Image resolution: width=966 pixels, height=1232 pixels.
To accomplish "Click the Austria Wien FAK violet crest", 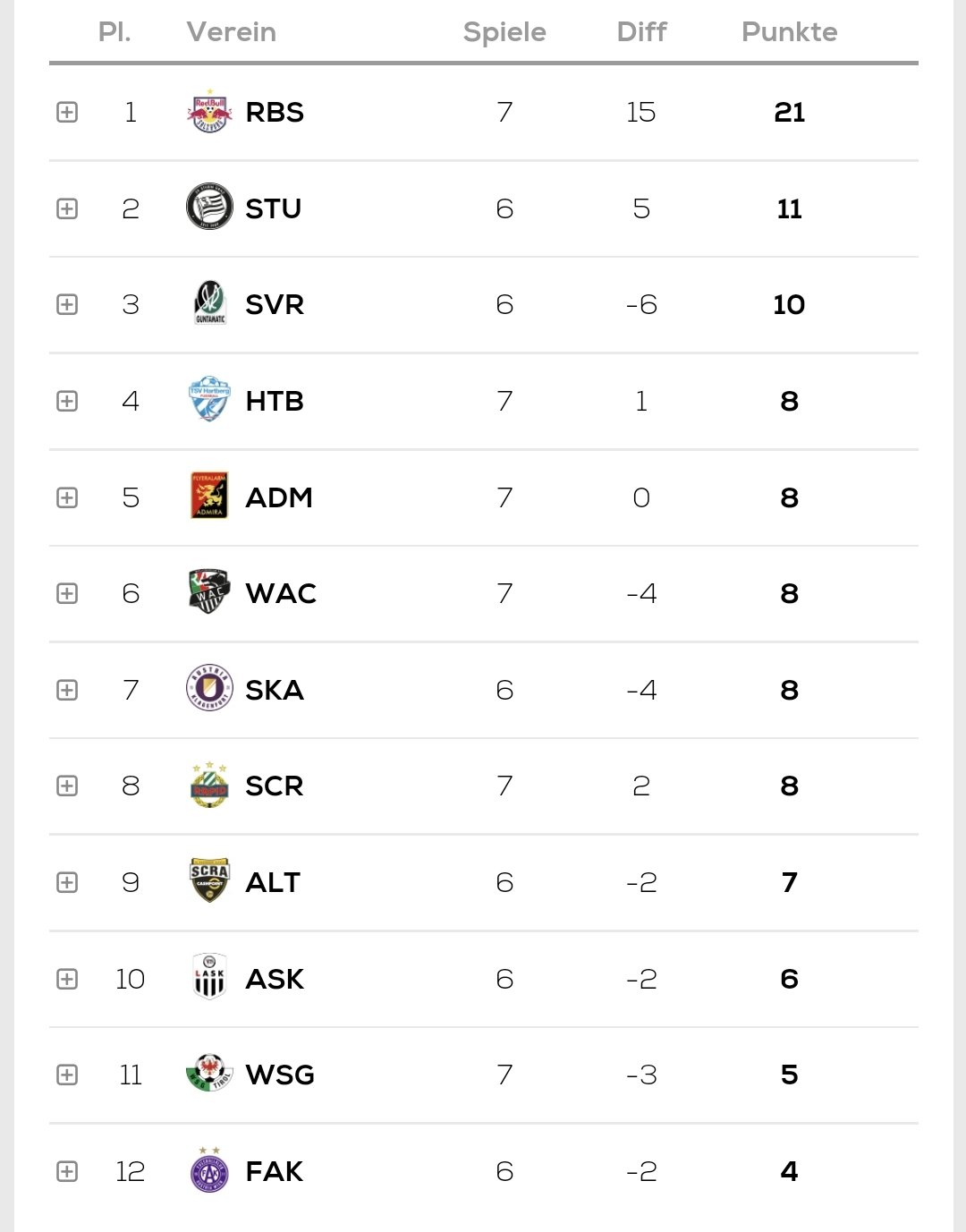I will [x=209, y=1169].
